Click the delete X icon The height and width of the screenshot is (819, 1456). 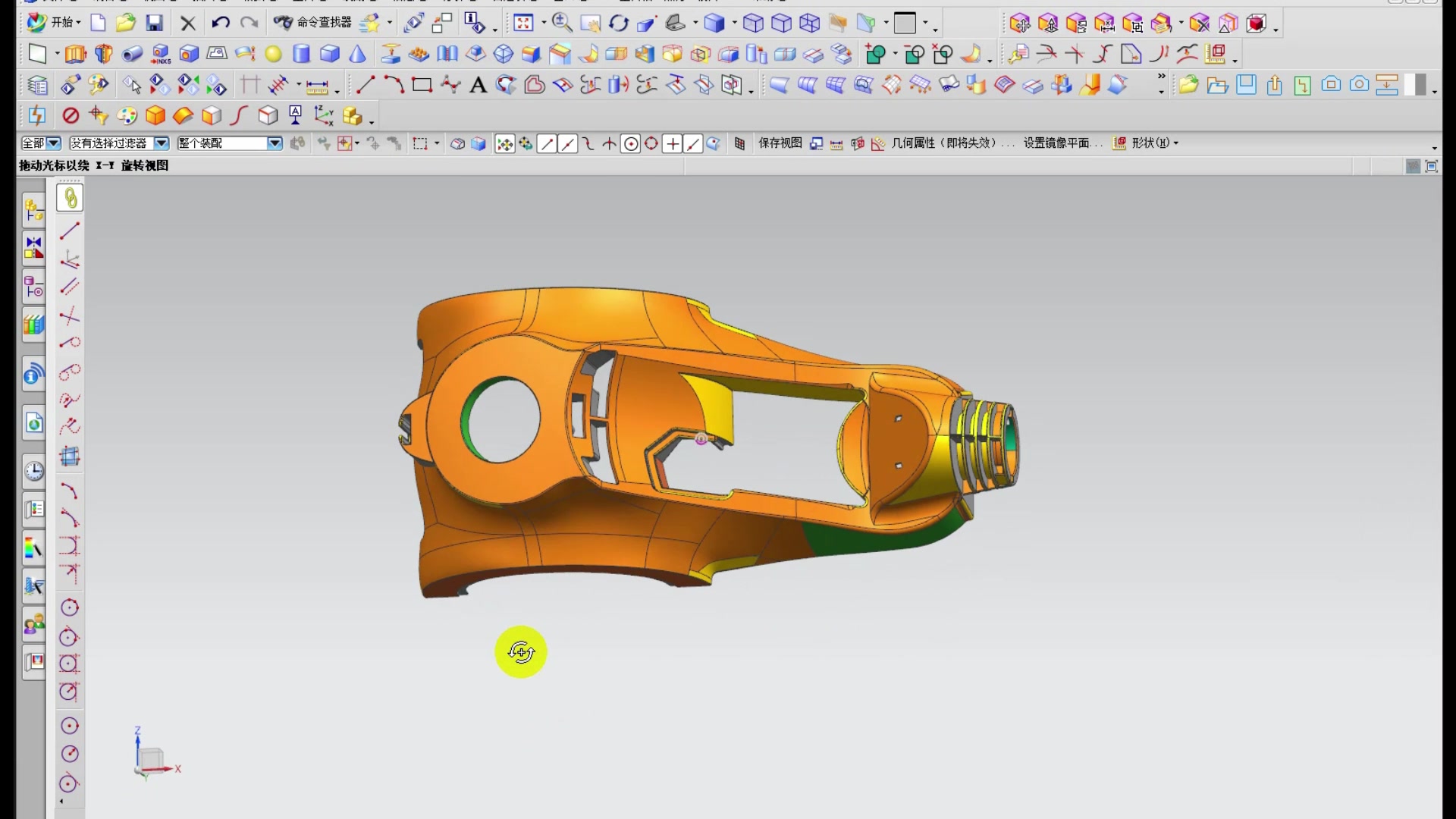coord(188,24)
